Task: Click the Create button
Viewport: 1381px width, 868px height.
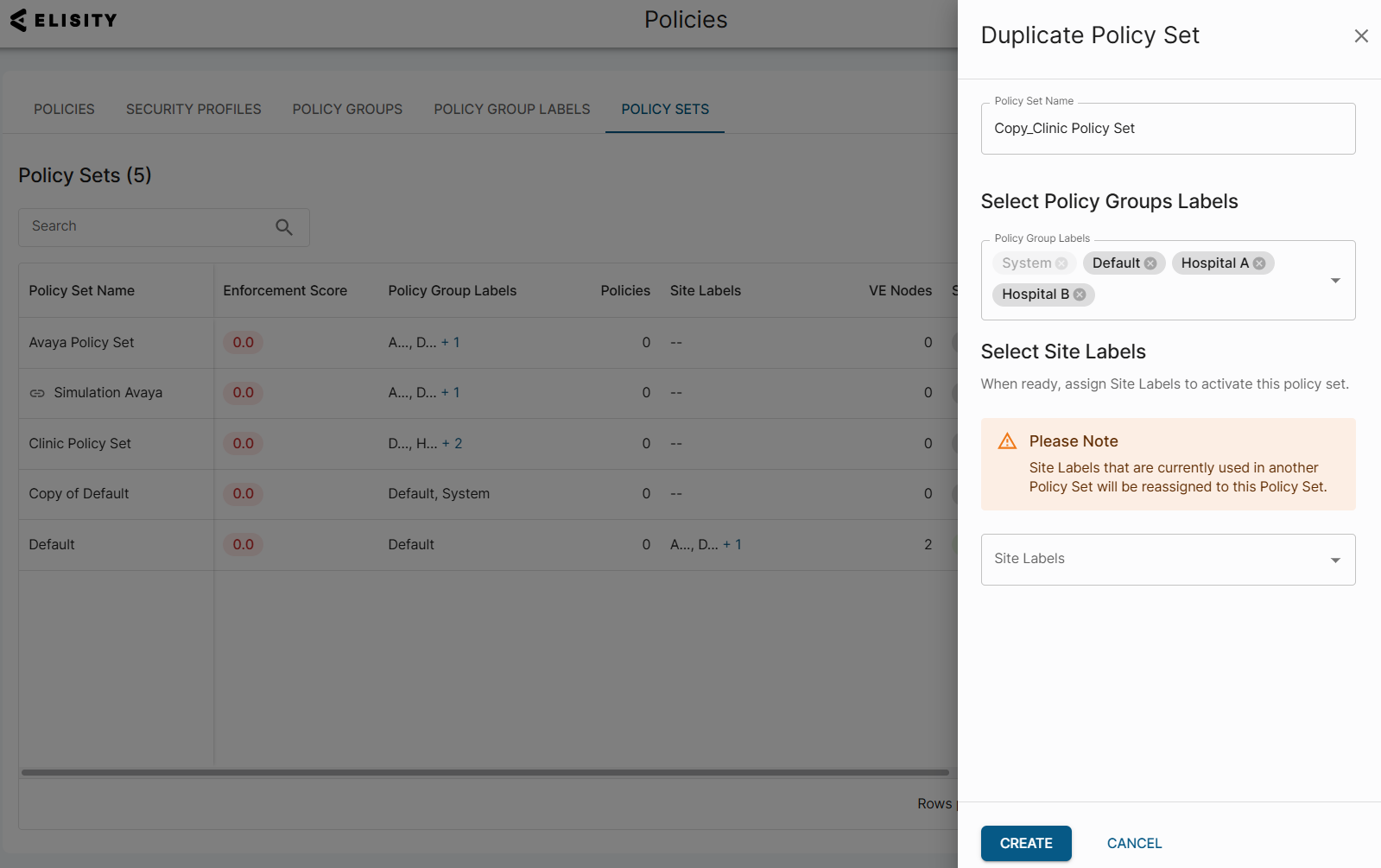Action: 1025,843
